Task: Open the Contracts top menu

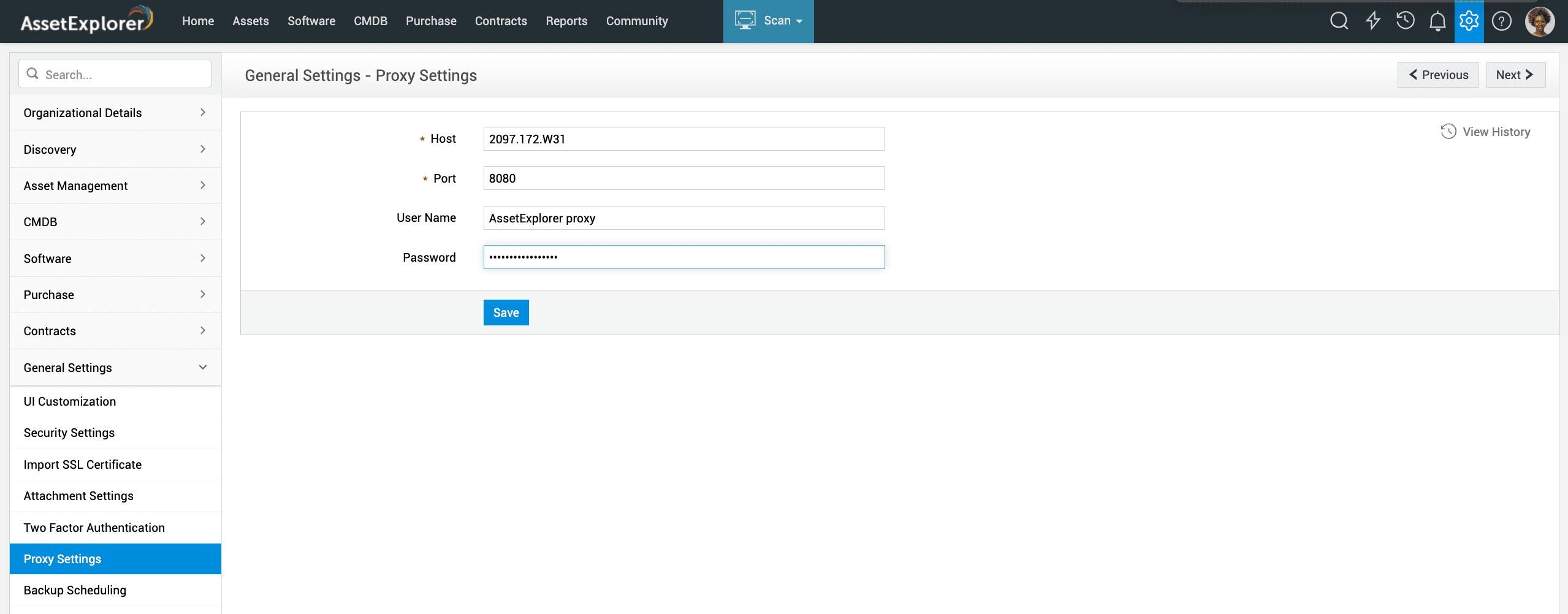Action: tap(500, 21)
